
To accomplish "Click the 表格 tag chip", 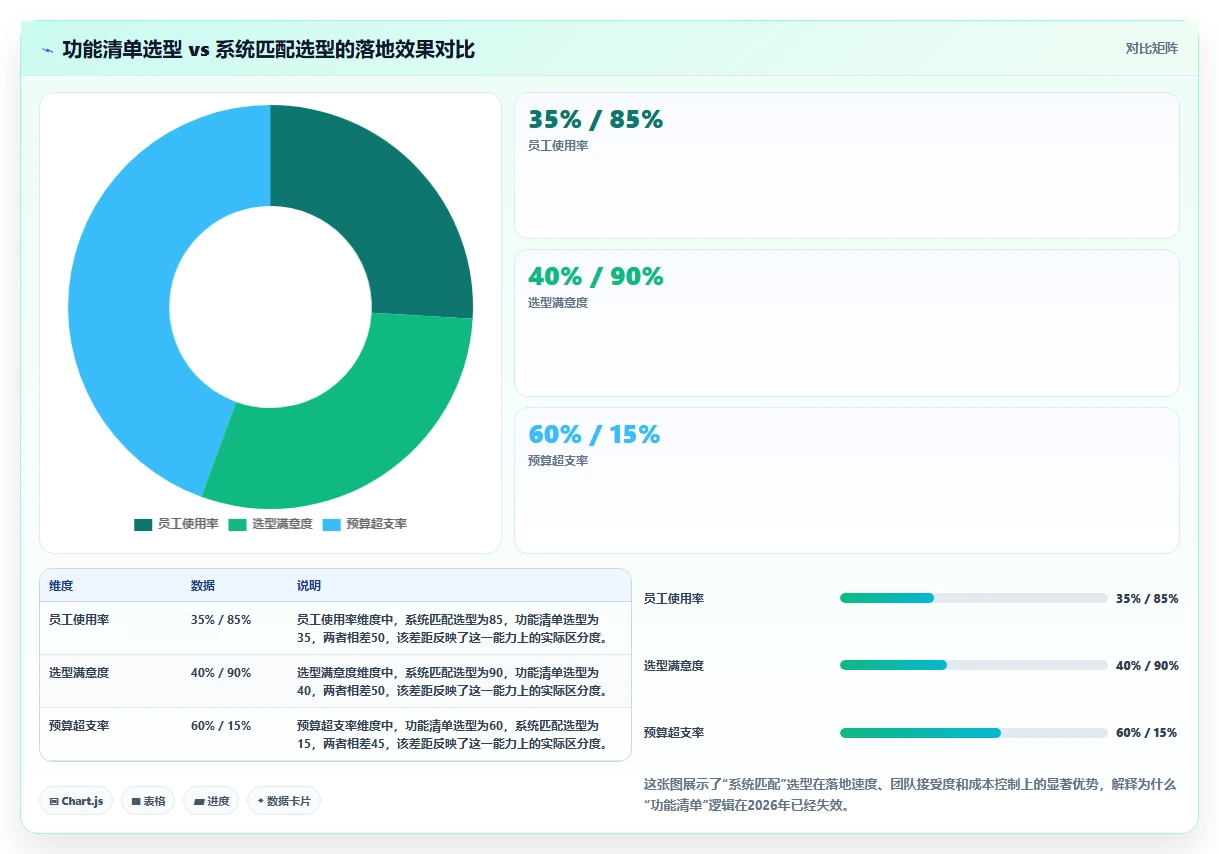I will (148, 801).
